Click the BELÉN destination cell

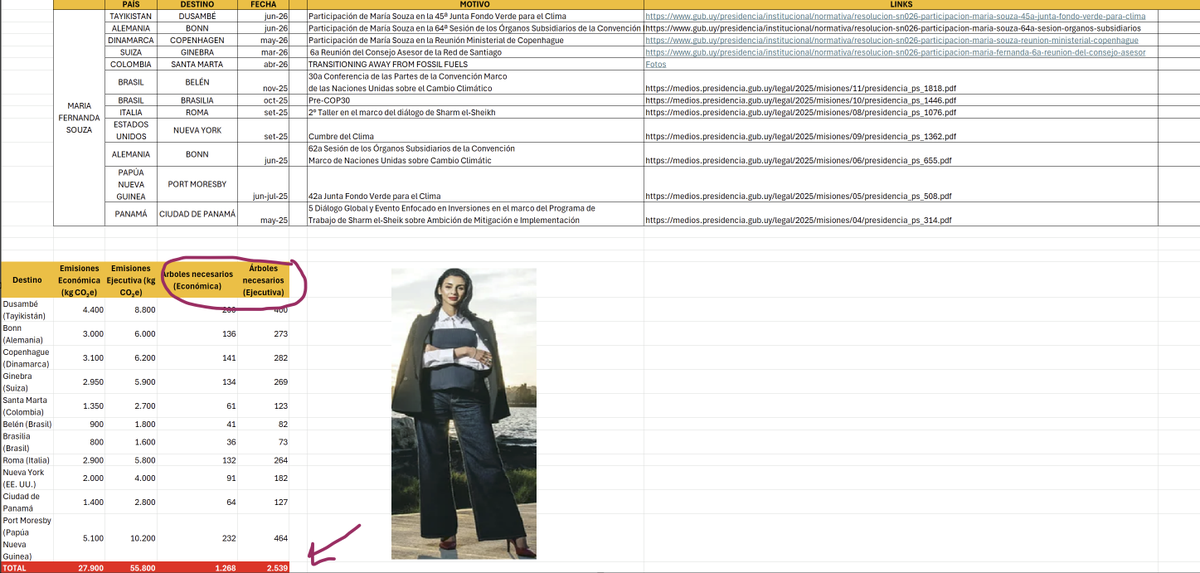coord(197,82)
